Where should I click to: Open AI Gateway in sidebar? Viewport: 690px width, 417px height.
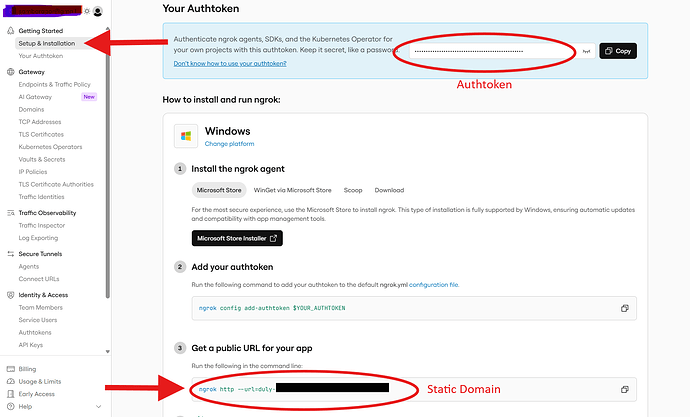[35, 97]
